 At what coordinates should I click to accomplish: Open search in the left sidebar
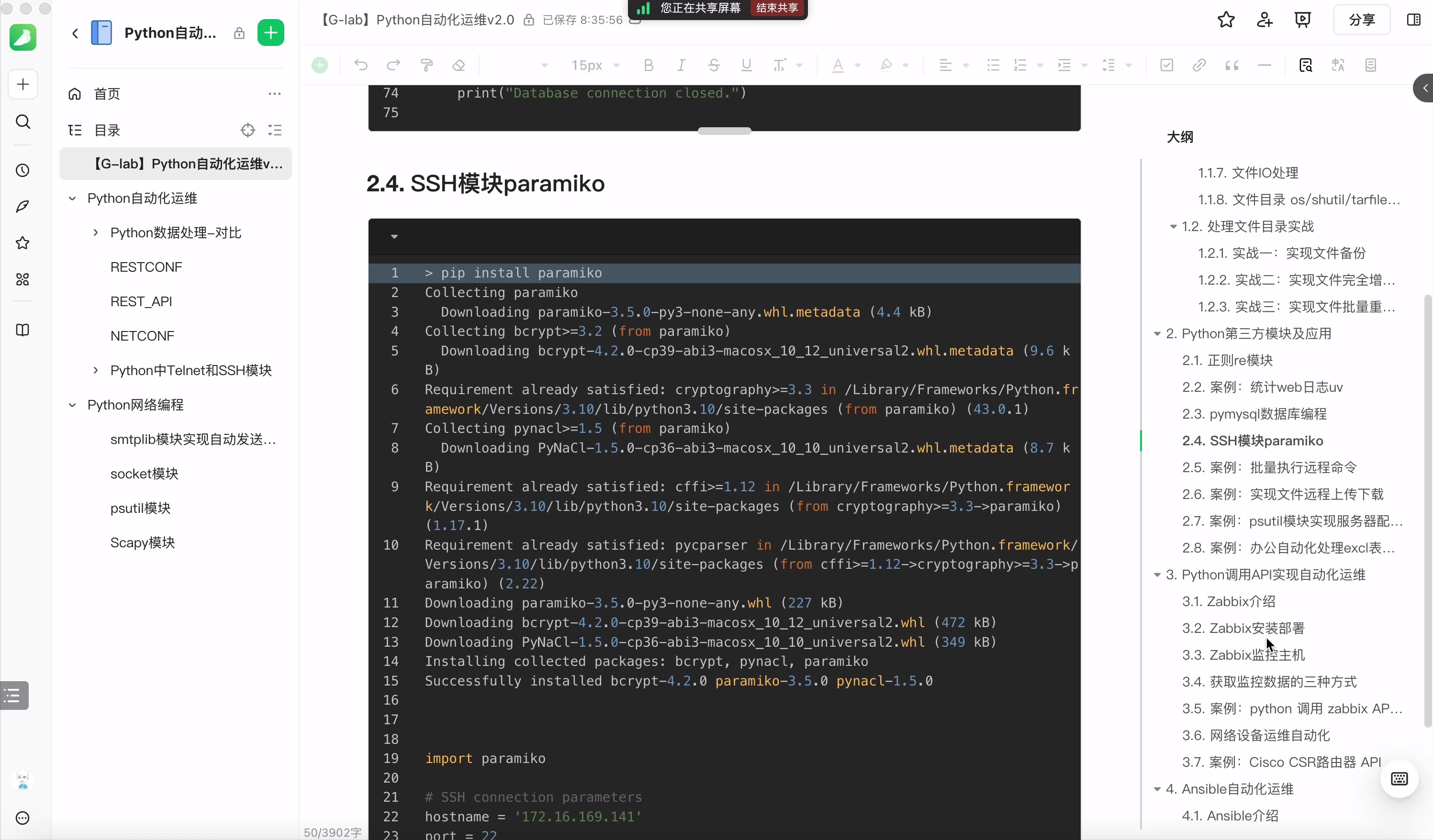(x=23, y=122)
